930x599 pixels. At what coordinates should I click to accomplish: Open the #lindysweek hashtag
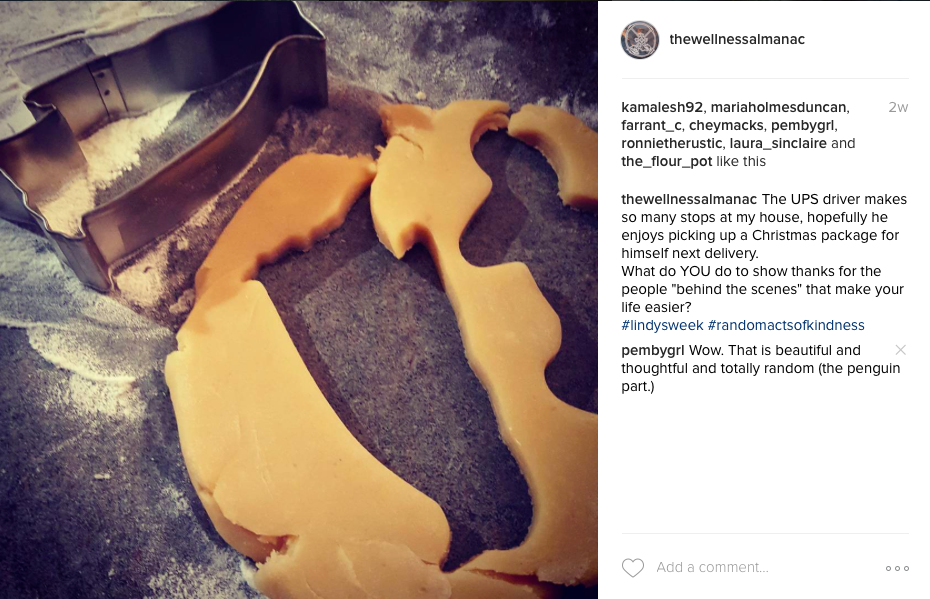point(662,325)
